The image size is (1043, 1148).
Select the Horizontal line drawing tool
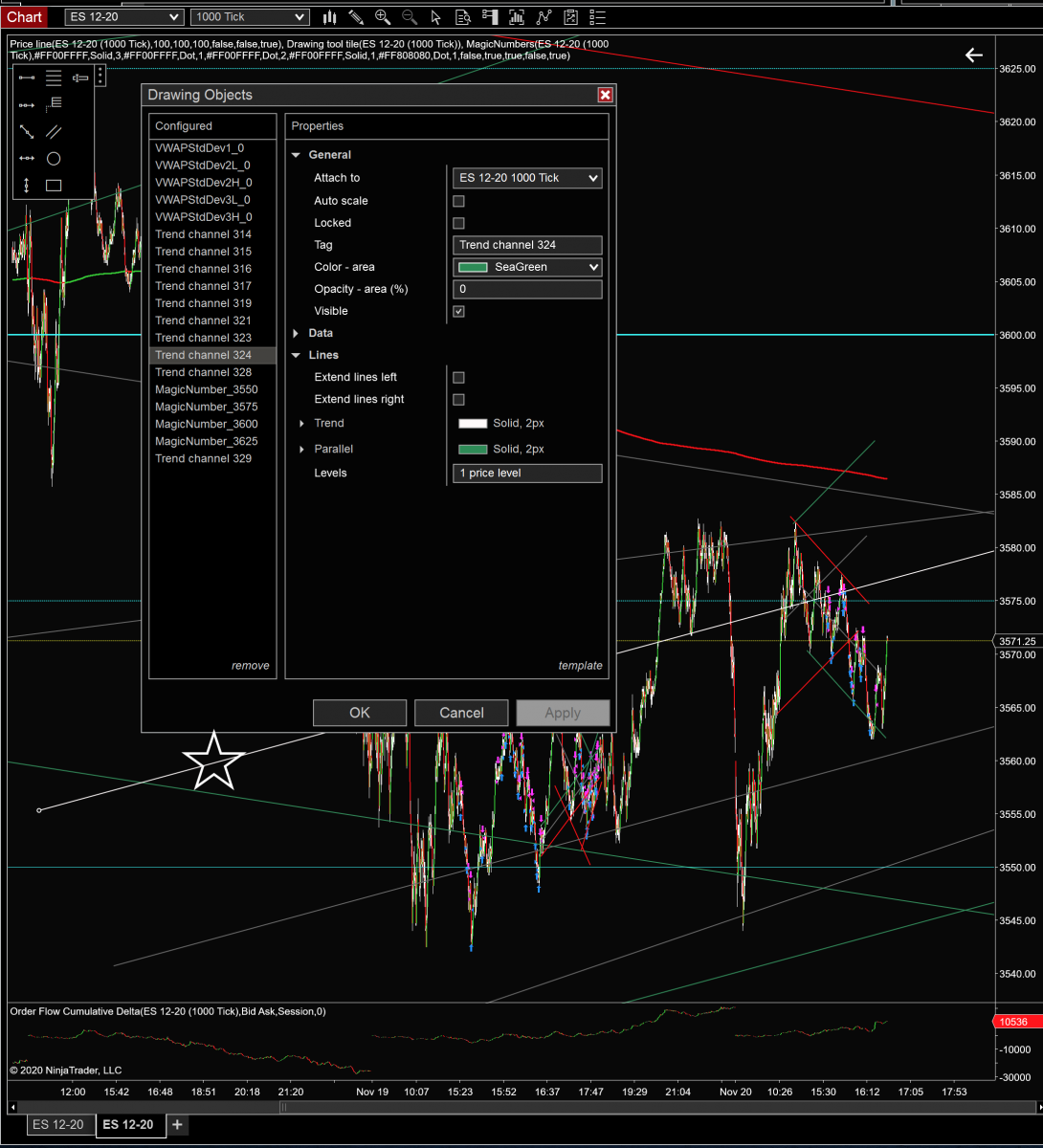[27, 159]
